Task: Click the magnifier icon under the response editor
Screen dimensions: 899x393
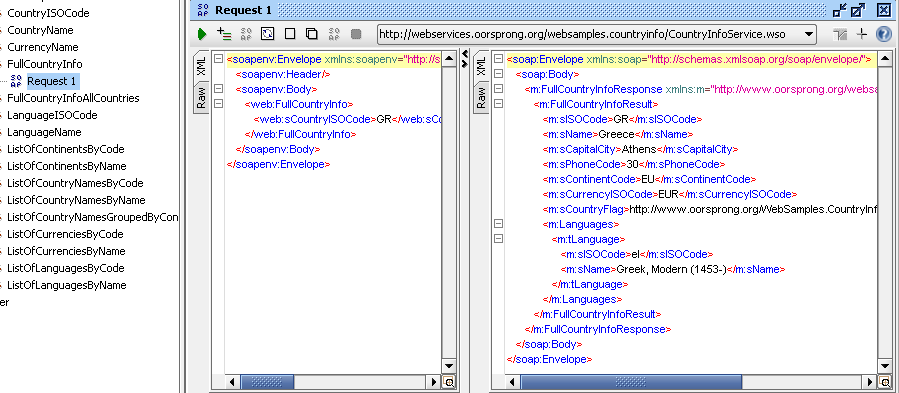Action: coord(885,382)
